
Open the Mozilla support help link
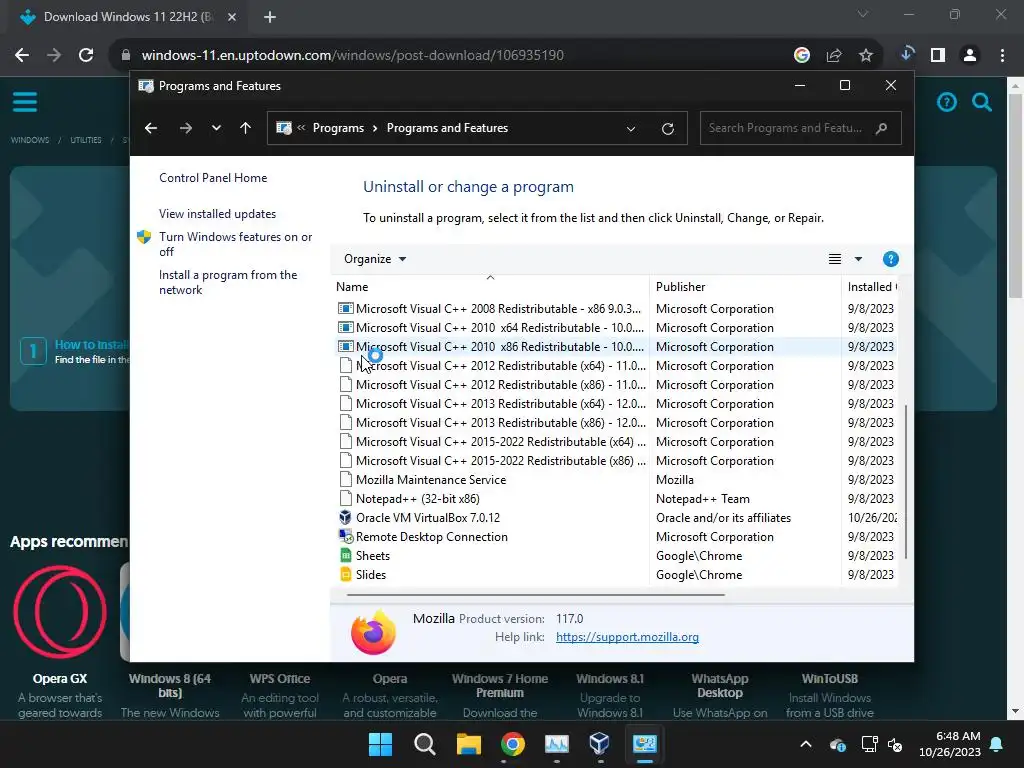pos(627,637)
